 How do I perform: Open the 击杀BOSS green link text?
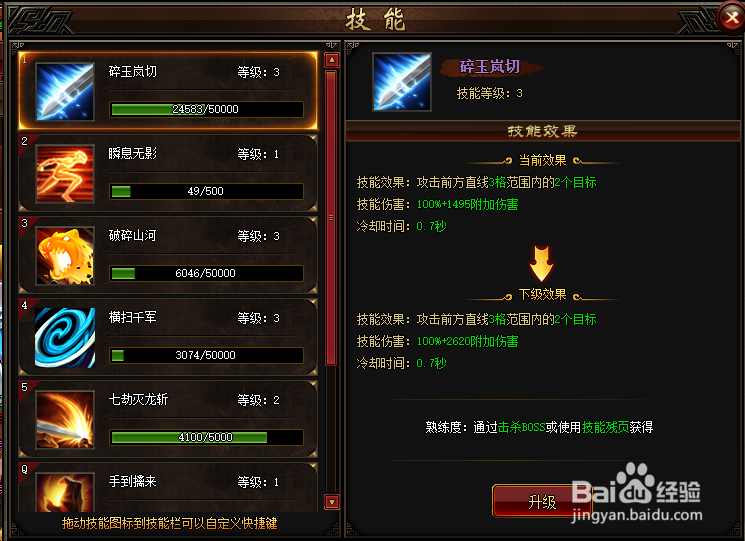pos(521,427)
